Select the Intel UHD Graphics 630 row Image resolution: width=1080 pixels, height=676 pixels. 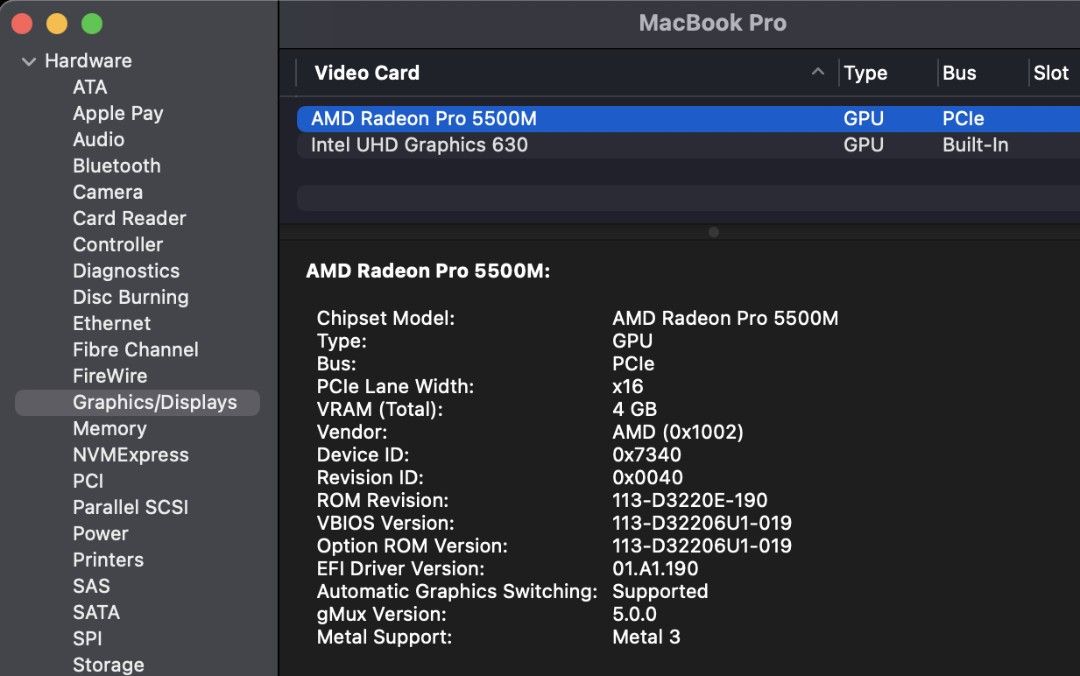coord(688,145)
